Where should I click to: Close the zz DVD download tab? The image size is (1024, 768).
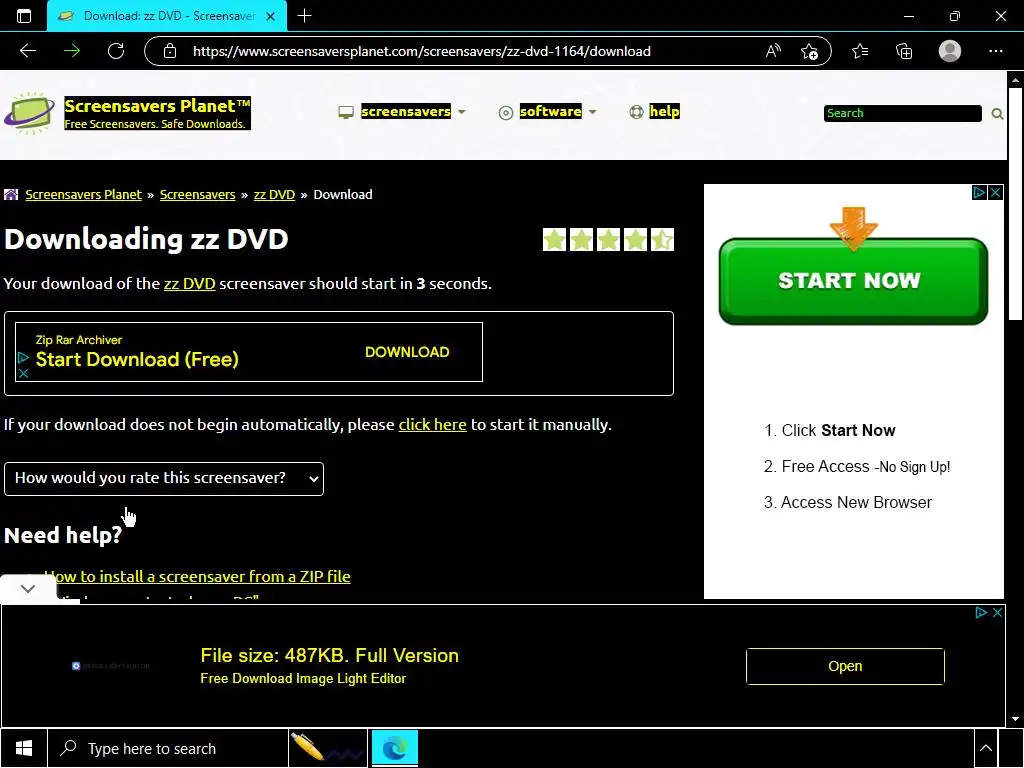270,16
